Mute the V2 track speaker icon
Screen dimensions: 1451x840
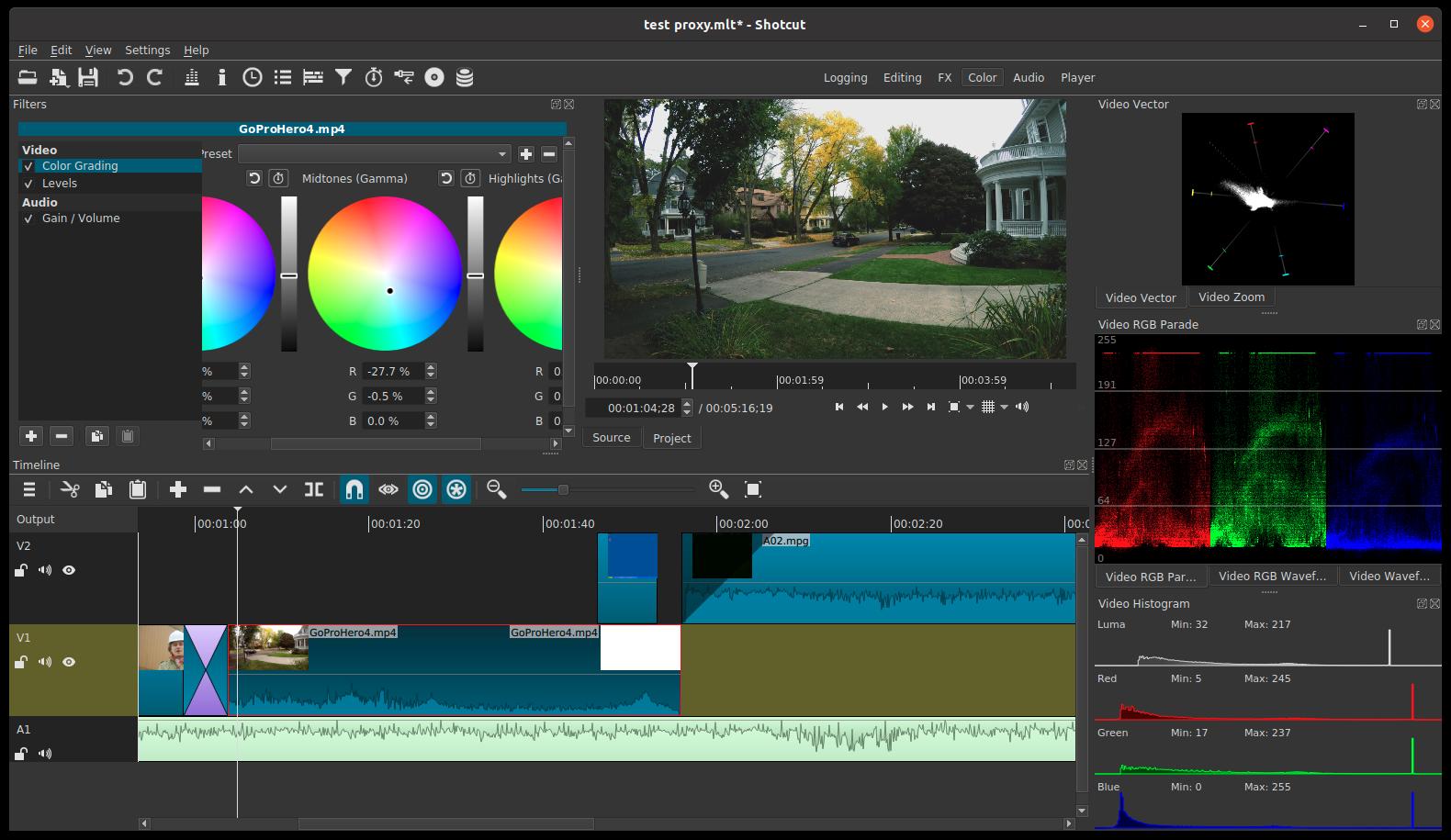pyautogui.click(x=45, y=570)
